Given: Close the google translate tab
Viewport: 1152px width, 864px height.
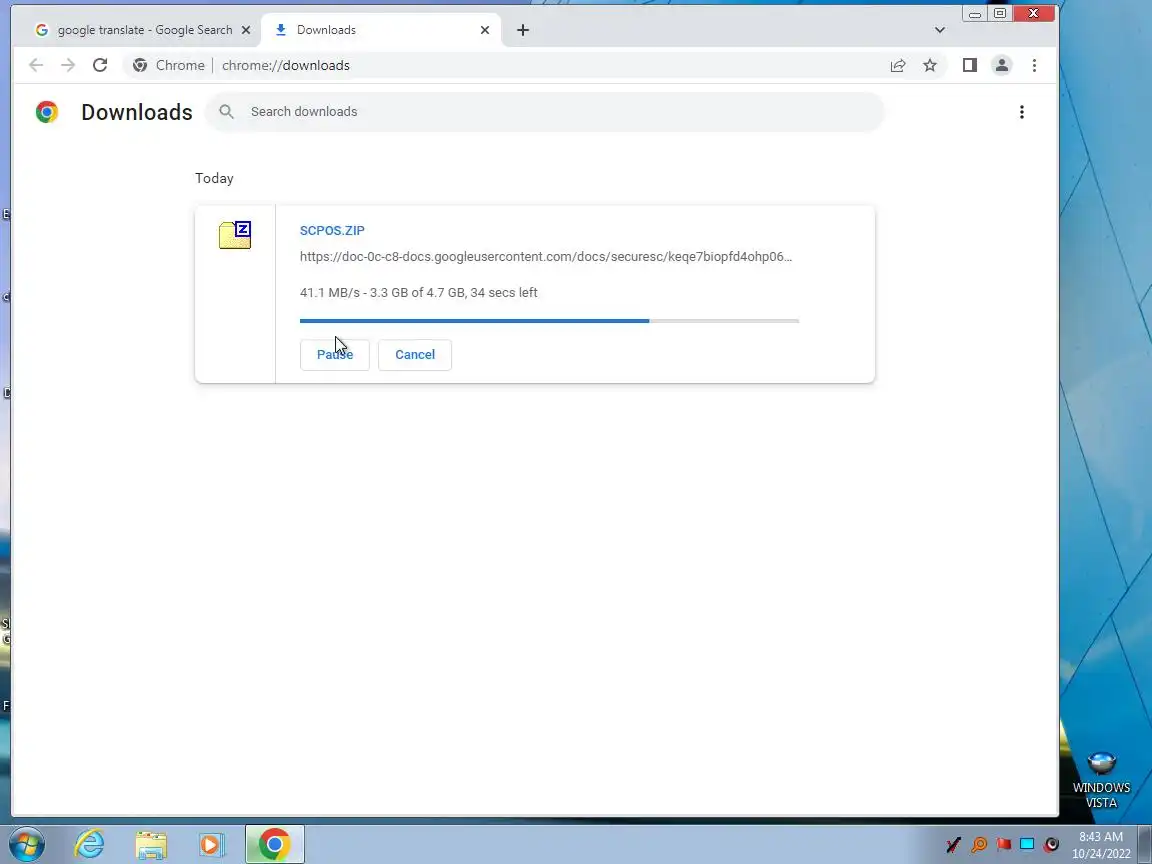Looking at the screenshot, I should tap(246, 30).
